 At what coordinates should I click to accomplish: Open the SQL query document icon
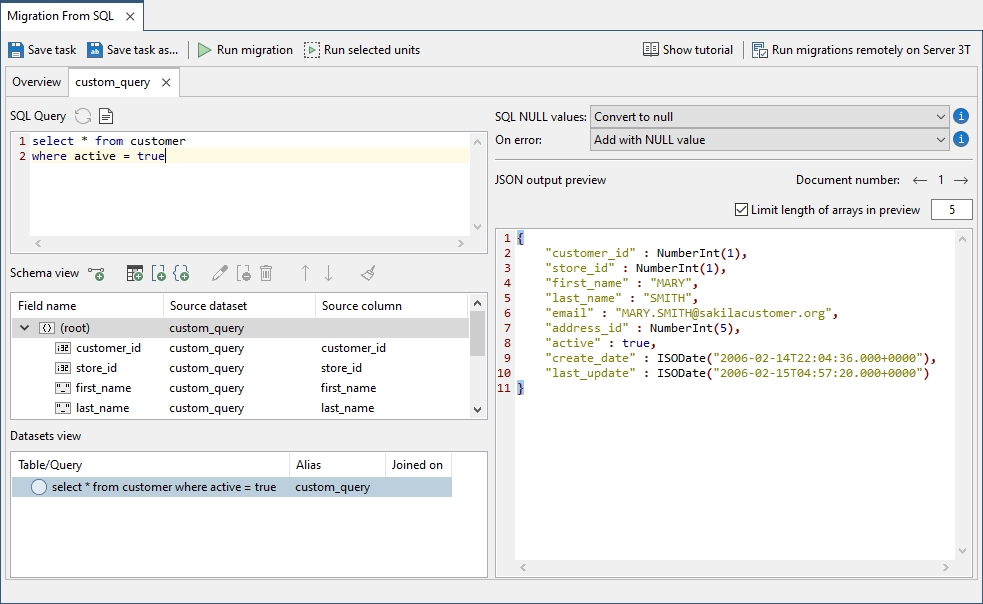coord(106,116)
